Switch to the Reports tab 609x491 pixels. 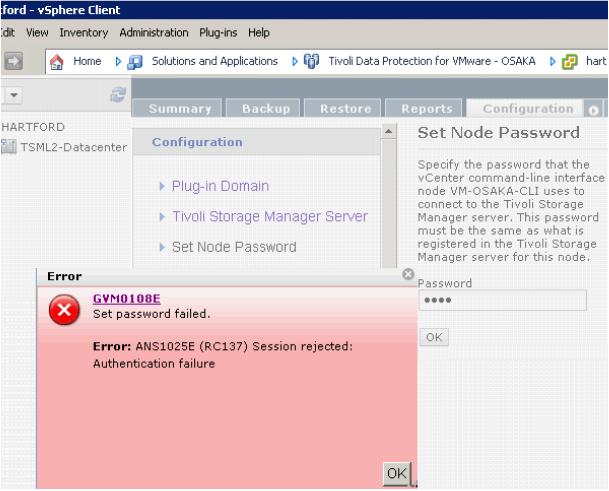pos(424,108)
